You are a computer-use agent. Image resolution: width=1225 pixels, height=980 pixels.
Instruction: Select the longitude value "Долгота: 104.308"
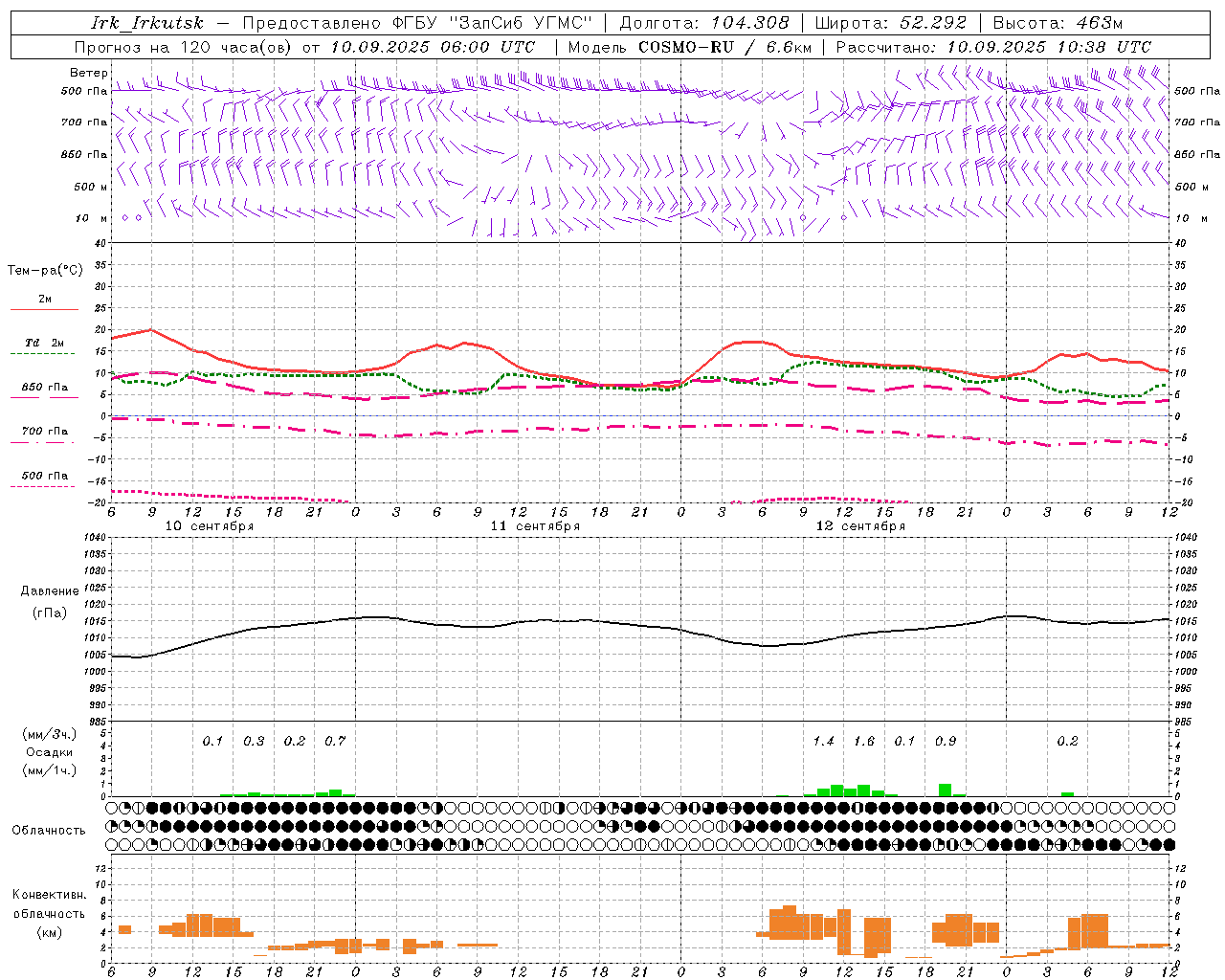tap(704, 23)
